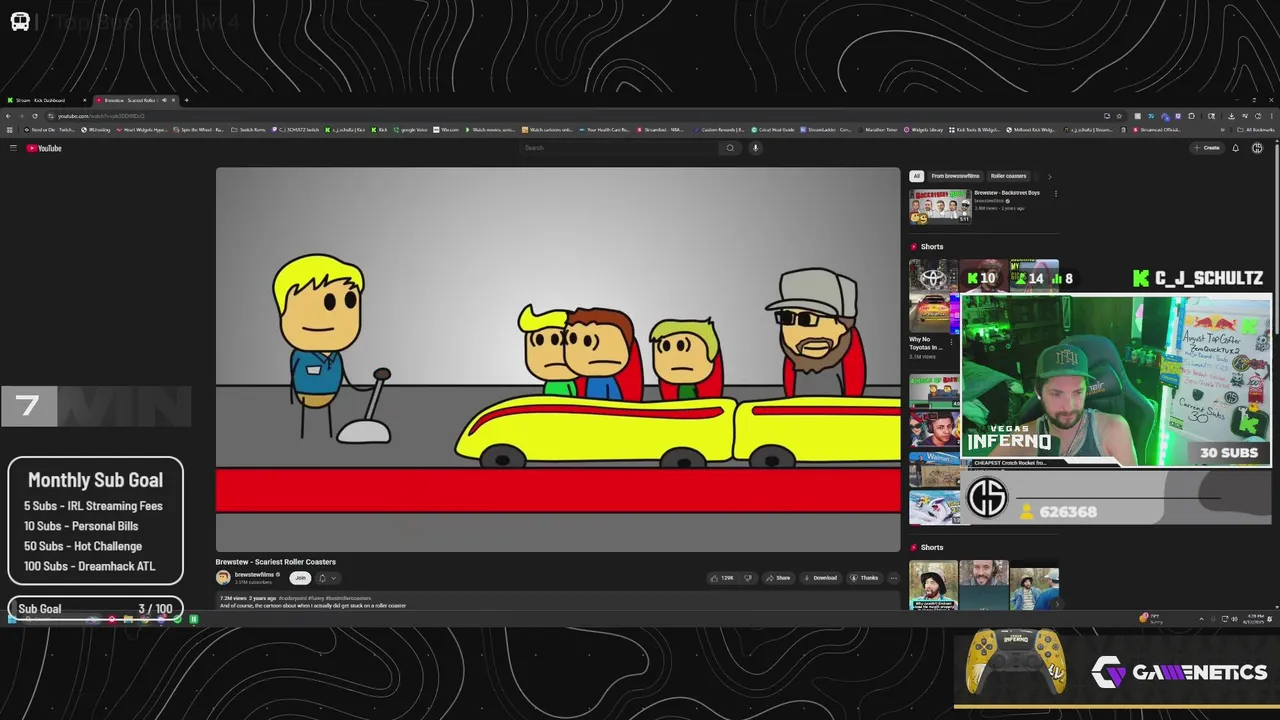1280x720 pixels.
Task: Start voice search with the microphone icon
Action: pyautogui.click(x=755, y=148)
